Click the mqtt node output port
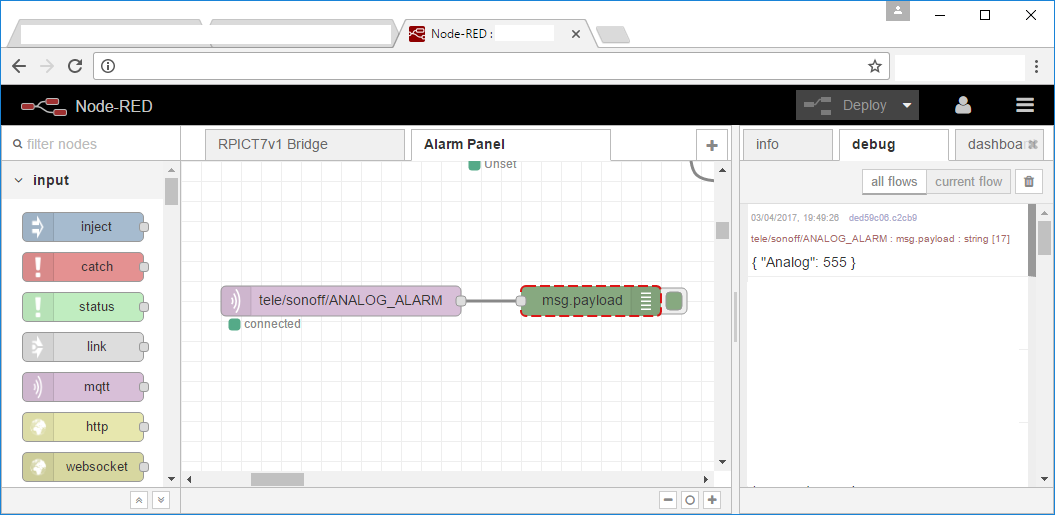1055x515 pixels. tap(461, 301)
